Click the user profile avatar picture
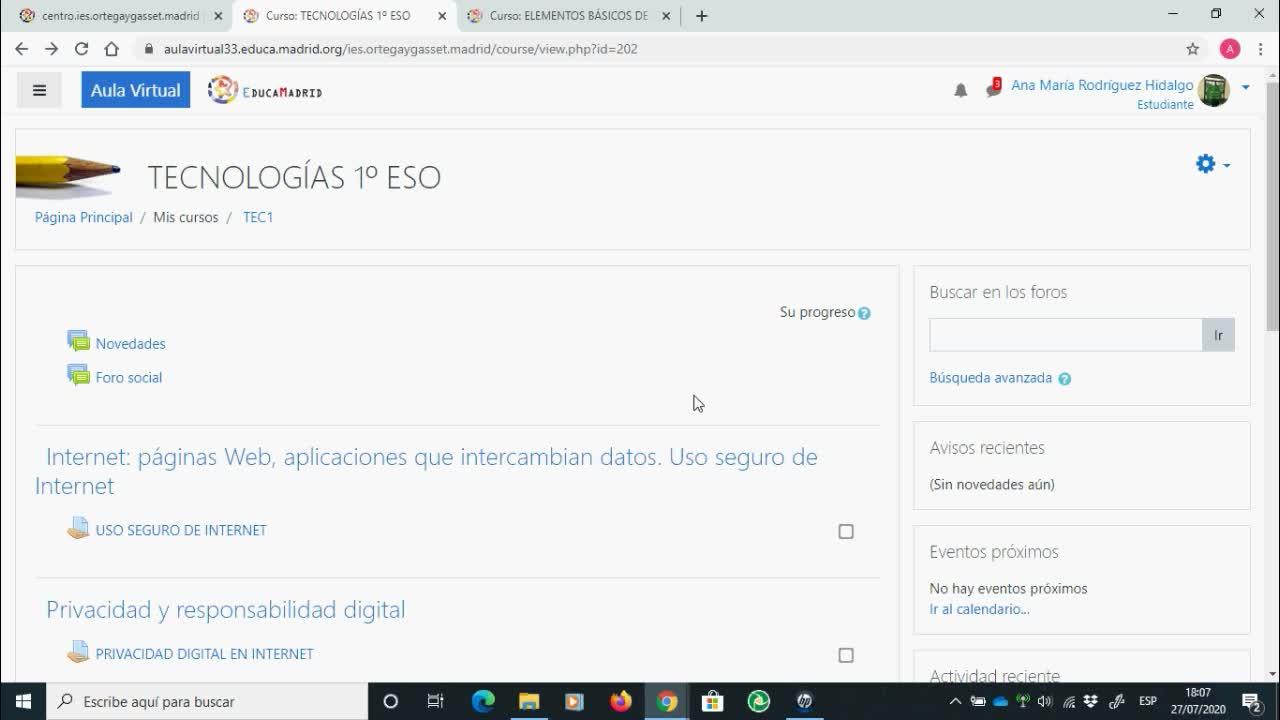 point(1213,90)
